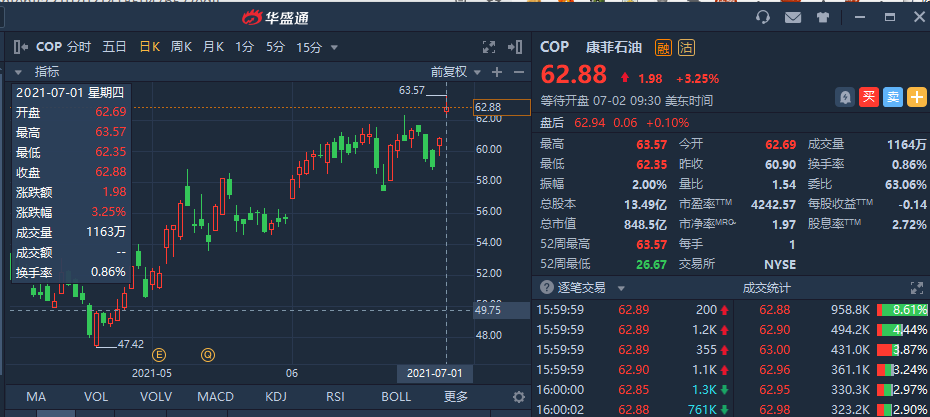This screenshot has width=930, height=417.
Task: Click the 沽 short-sell badge
Action: click(687, 47)
